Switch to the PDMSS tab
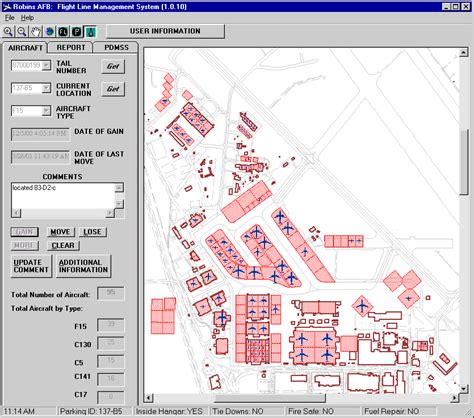Image resolution: width=474 pixels, height=418 pixels. (x=116, y=47)
